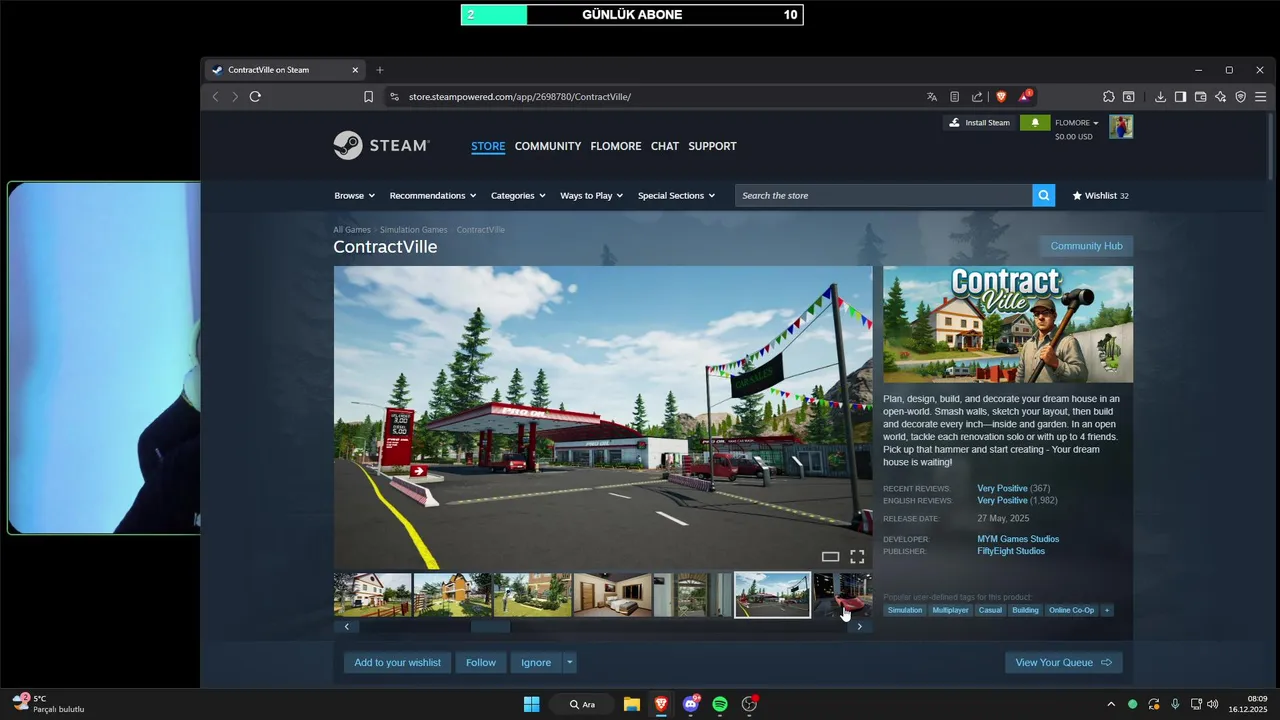
Task: Open the extensions puzzle icon
Action: (1109, 97)
